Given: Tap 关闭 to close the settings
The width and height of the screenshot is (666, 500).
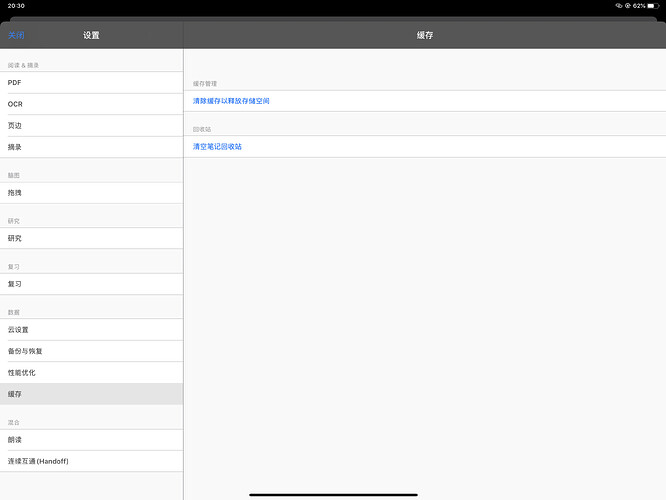Looking at the screenshot, I should coord(16,35).
